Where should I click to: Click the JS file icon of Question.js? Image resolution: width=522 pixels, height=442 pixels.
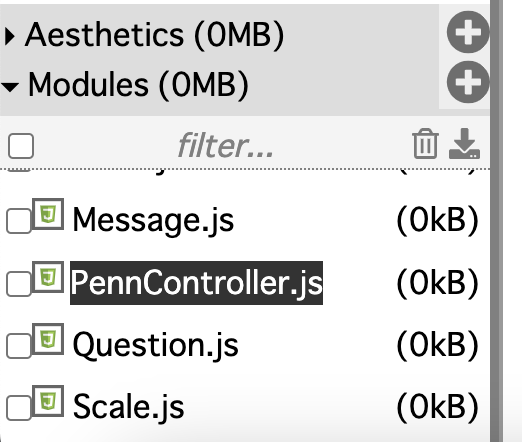[48, 339]
